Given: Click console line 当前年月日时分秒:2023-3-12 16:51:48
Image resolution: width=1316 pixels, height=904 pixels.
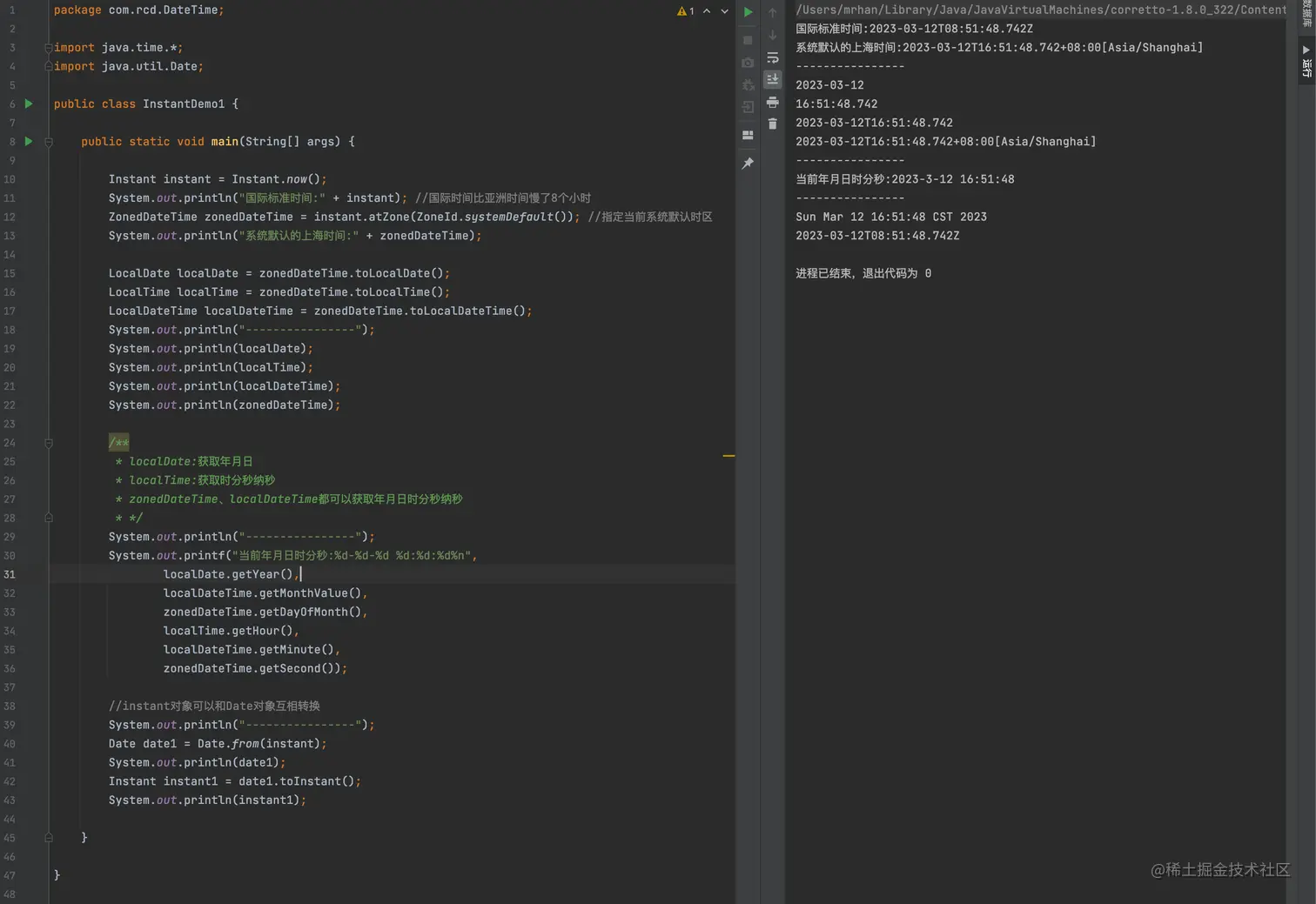Looking at the screenshot, I should [x=905, y=179].
